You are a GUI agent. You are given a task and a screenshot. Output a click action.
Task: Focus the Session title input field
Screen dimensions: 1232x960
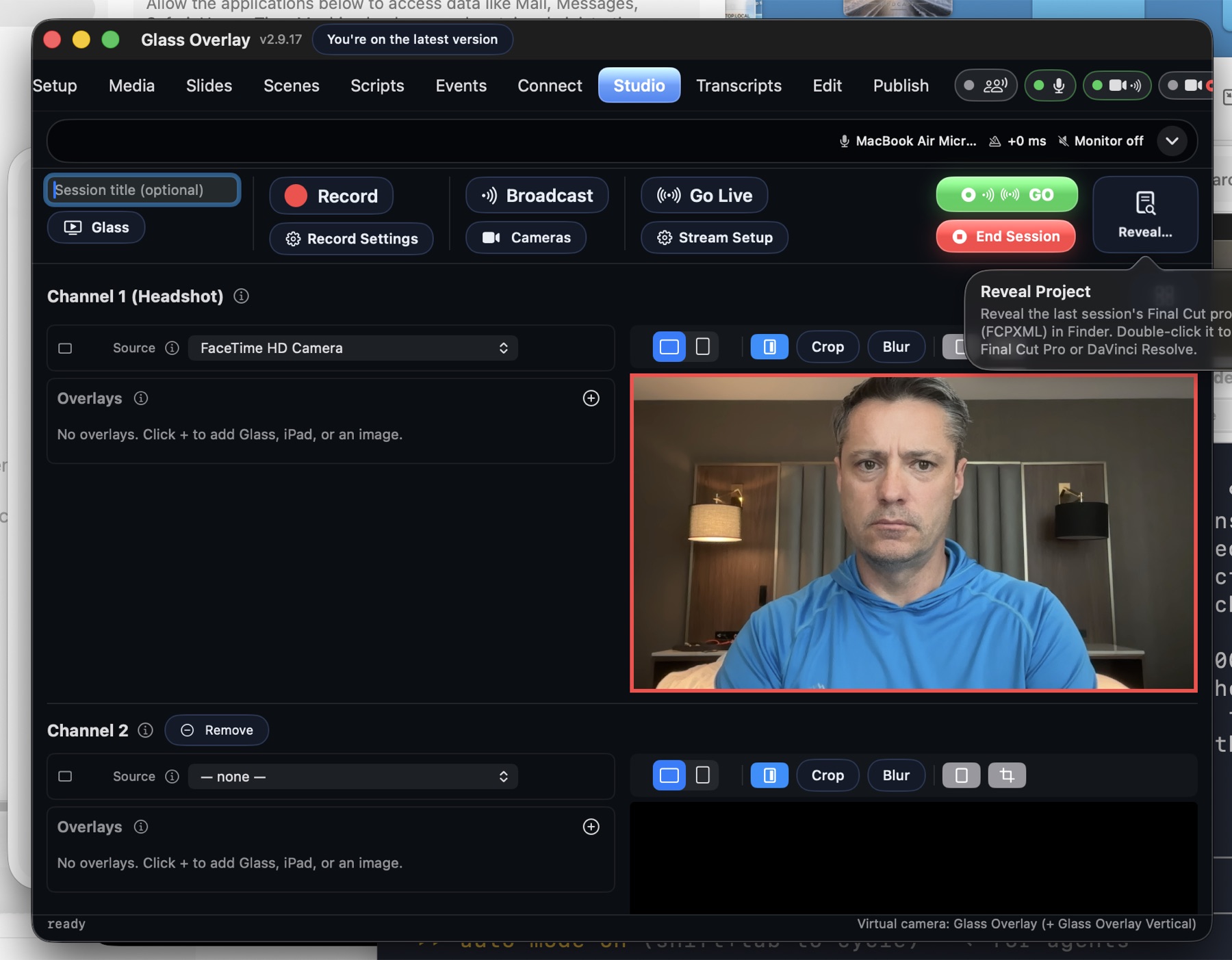(x=142, y=190)
